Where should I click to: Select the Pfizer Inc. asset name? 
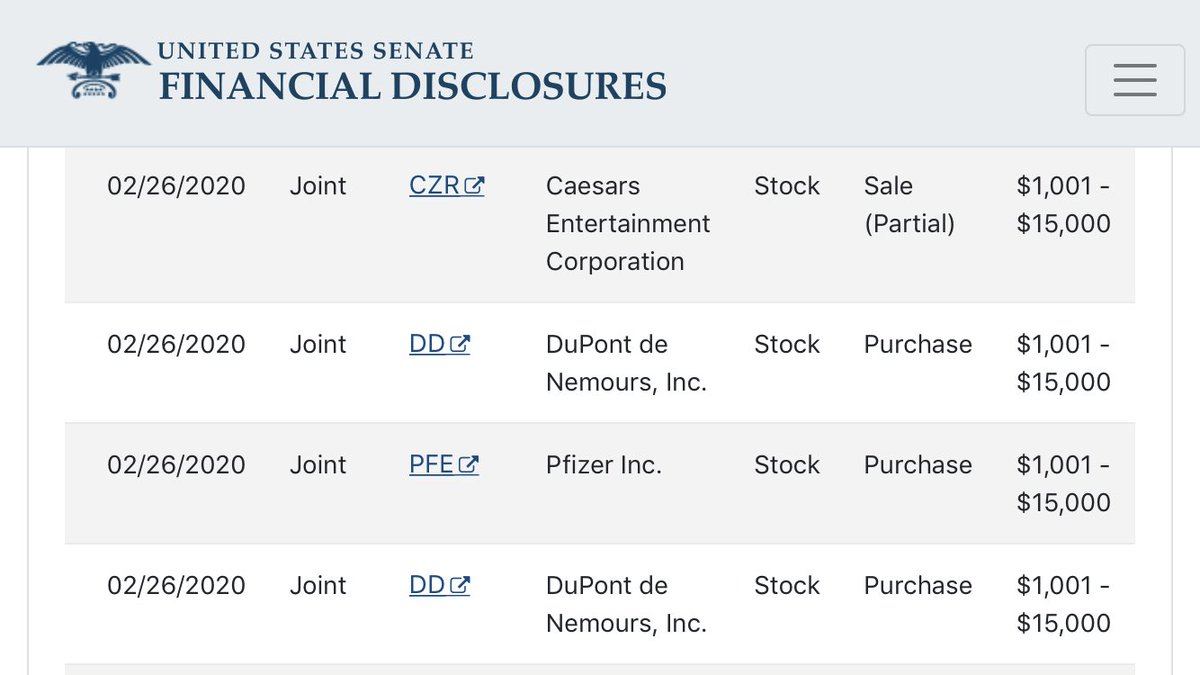604,465
